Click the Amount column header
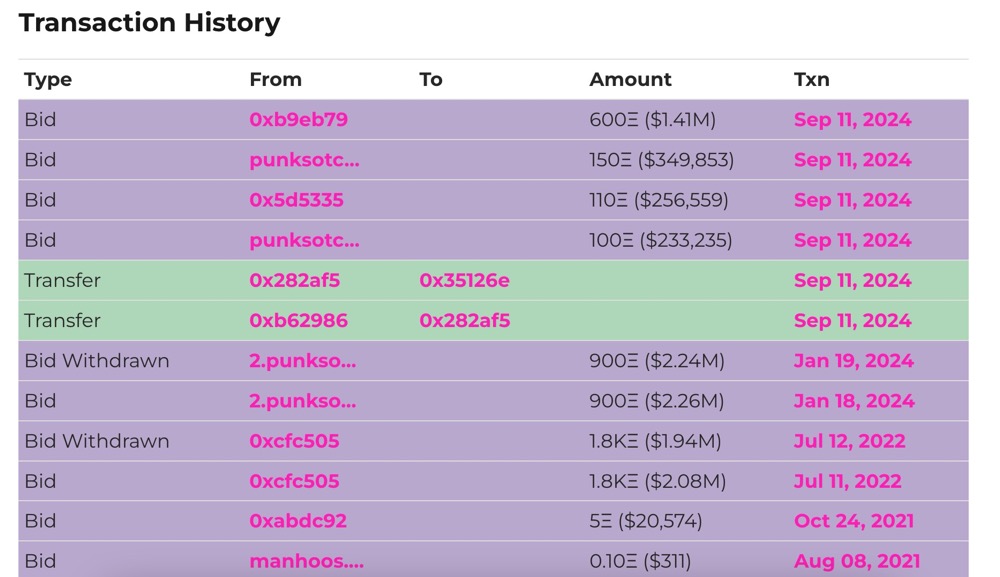The height and width of the screenshot is (577, 1000). tap(630, 79)
